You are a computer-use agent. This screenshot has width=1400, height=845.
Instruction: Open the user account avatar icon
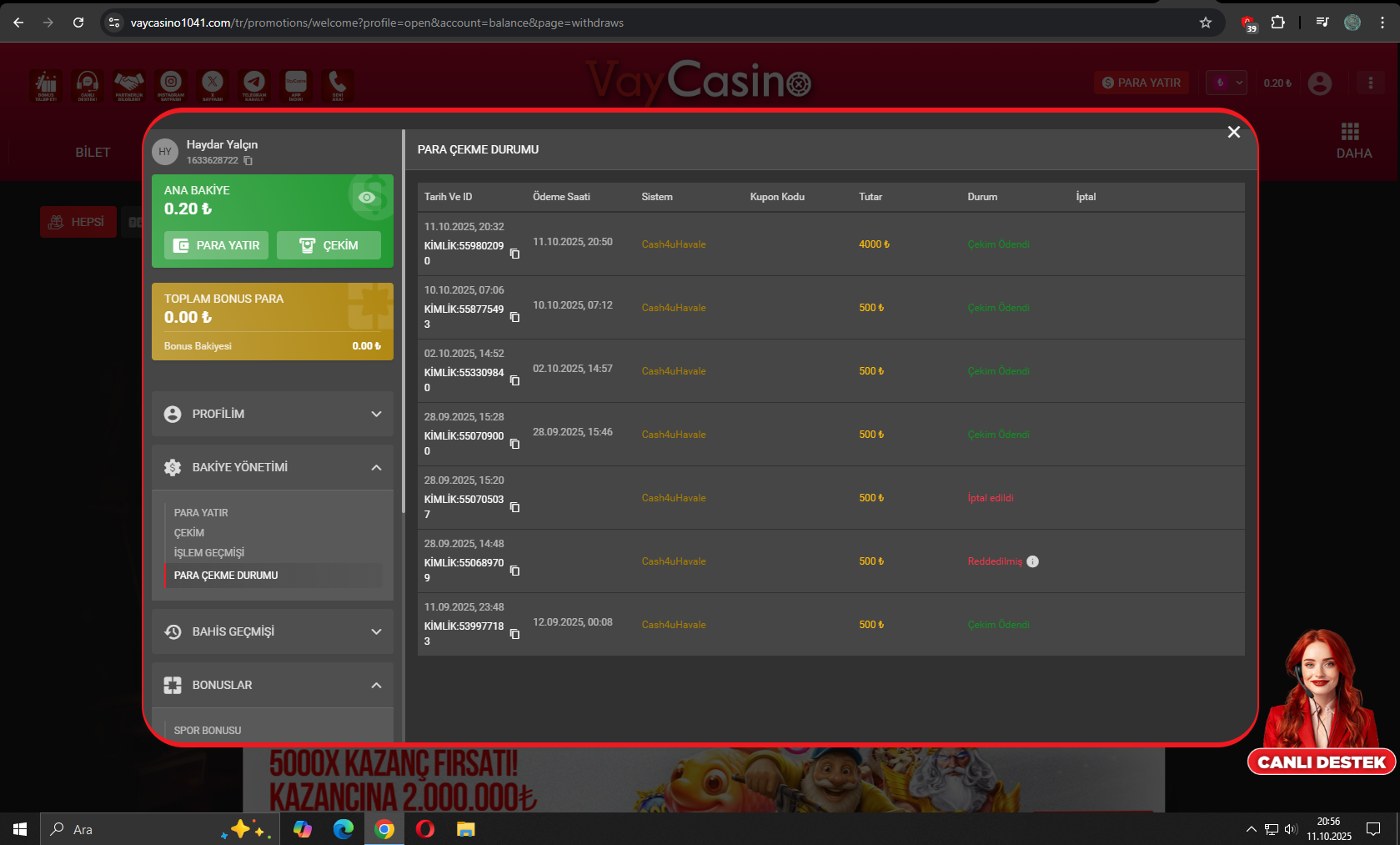coord(1319,83)
